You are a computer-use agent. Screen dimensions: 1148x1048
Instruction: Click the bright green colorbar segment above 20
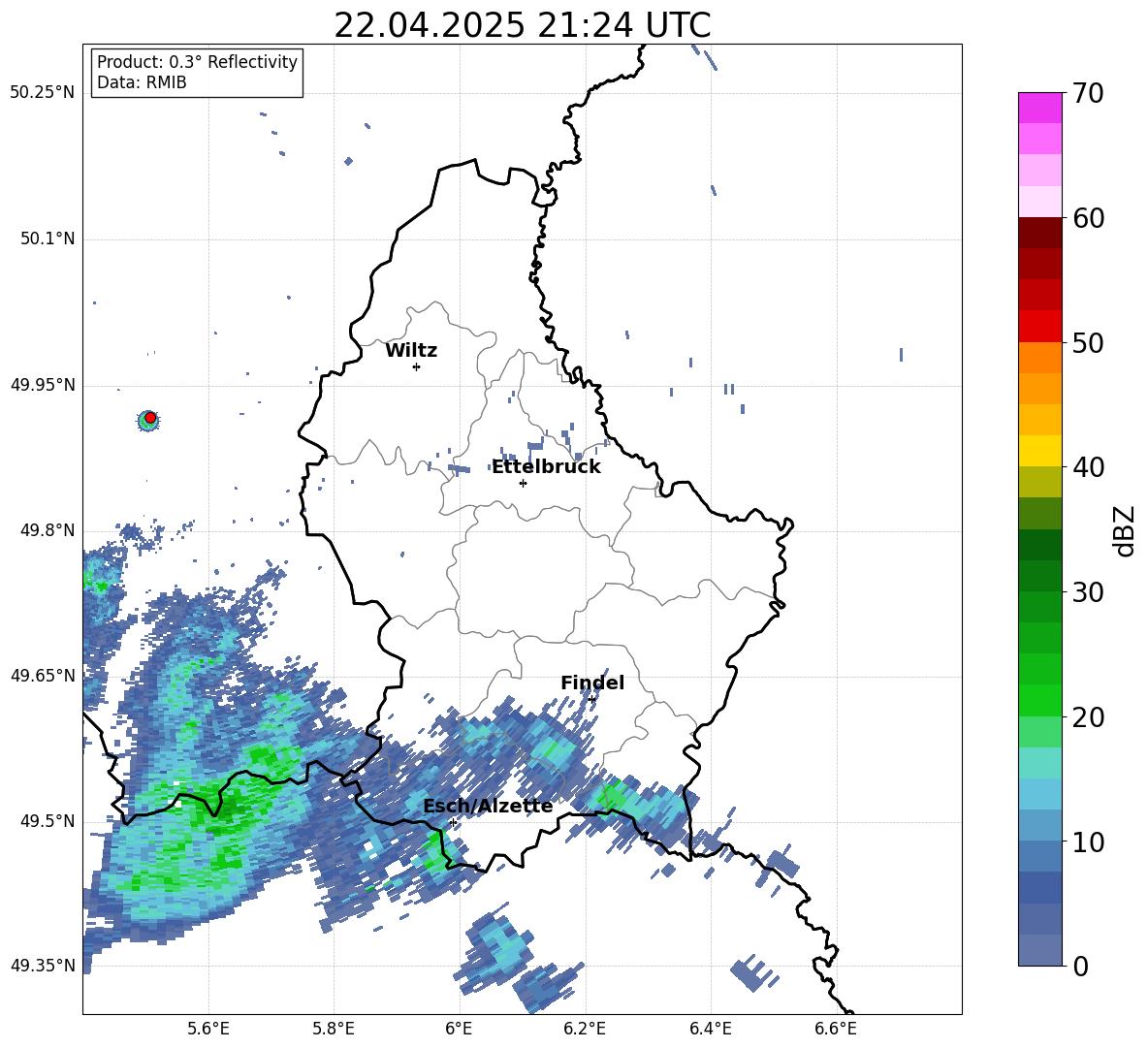[1039, 700]
